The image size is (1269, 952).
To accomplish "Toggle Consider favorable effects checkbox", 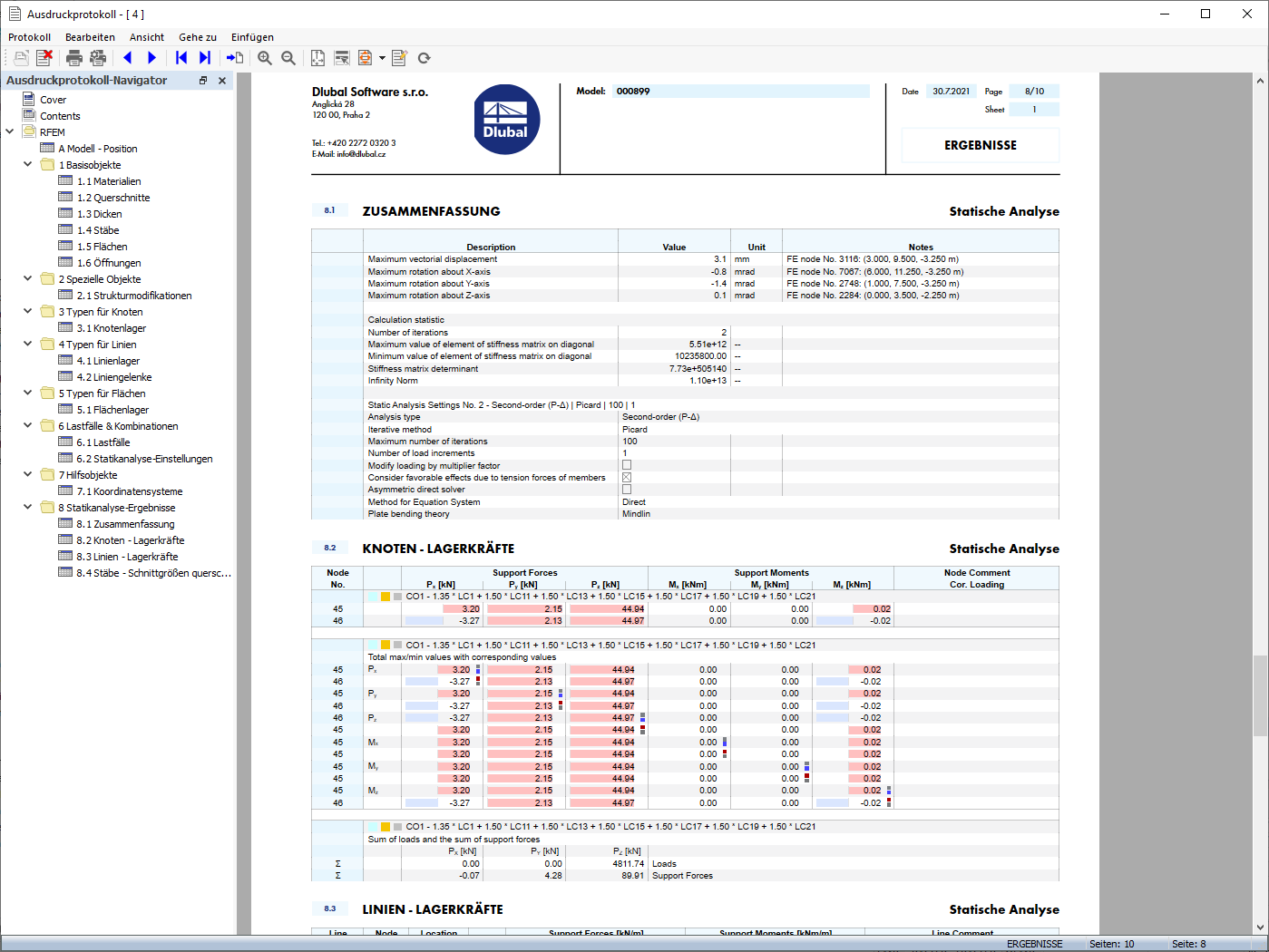I will [627, 477].
